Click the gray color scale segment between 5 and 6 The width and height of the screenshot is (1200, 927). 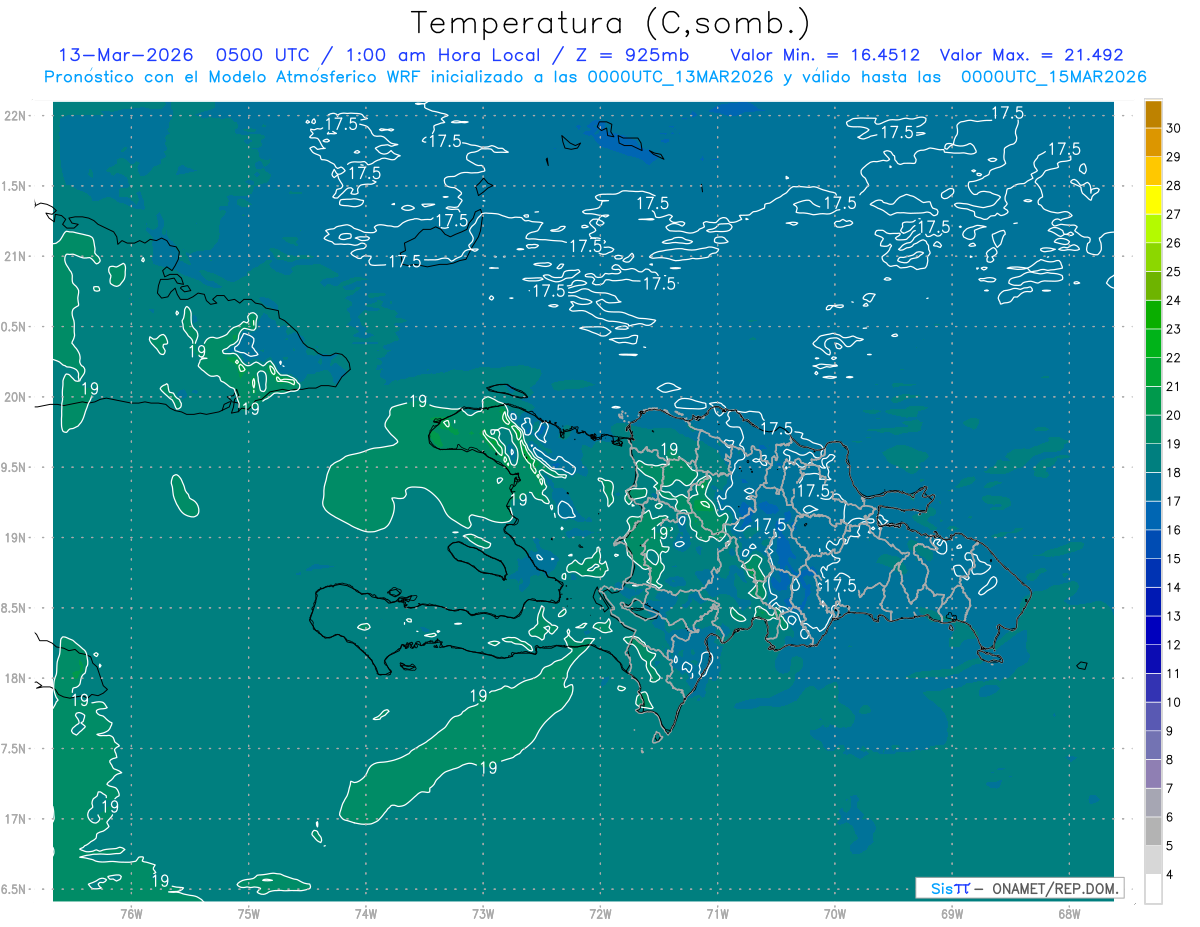coord(1153,831)
